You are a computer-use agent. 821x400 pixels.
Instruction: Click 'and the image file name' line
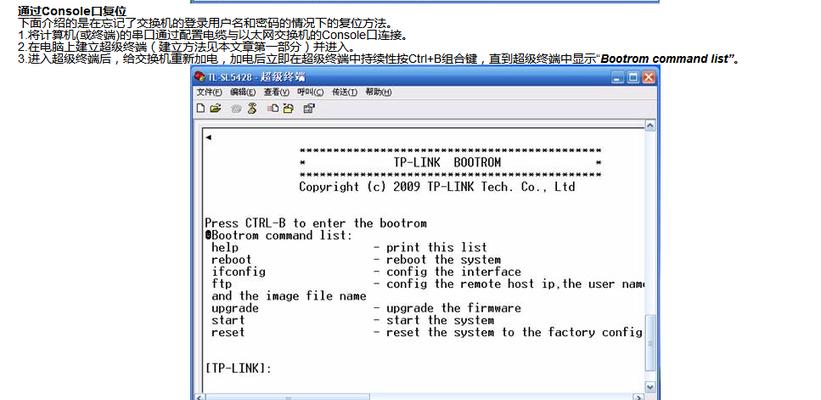[289, 296]
